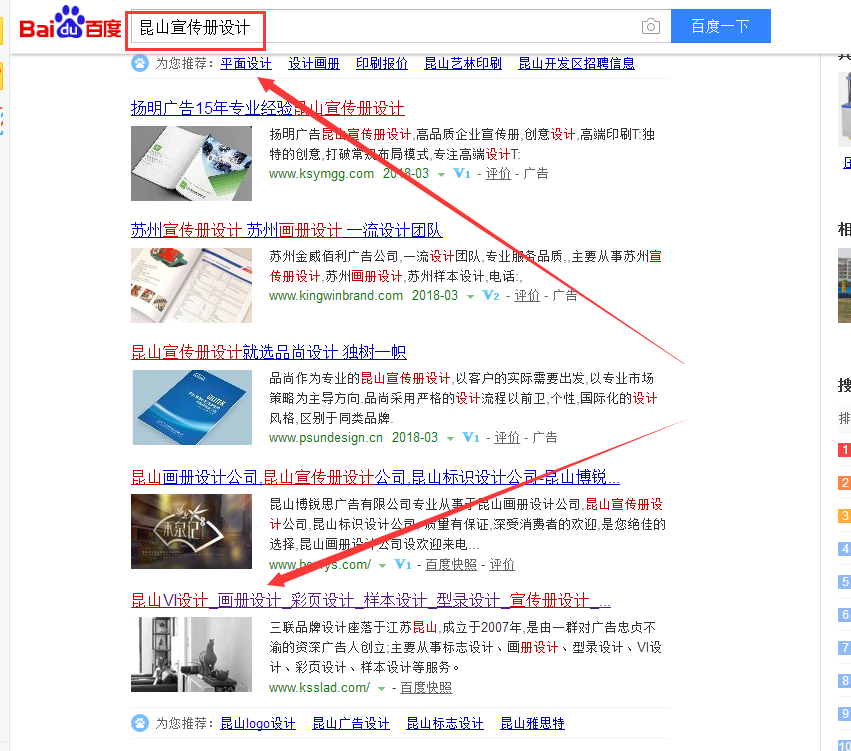Click V1 badge on ksymgg.com result
851x751 pixels.
click(462, 174)
